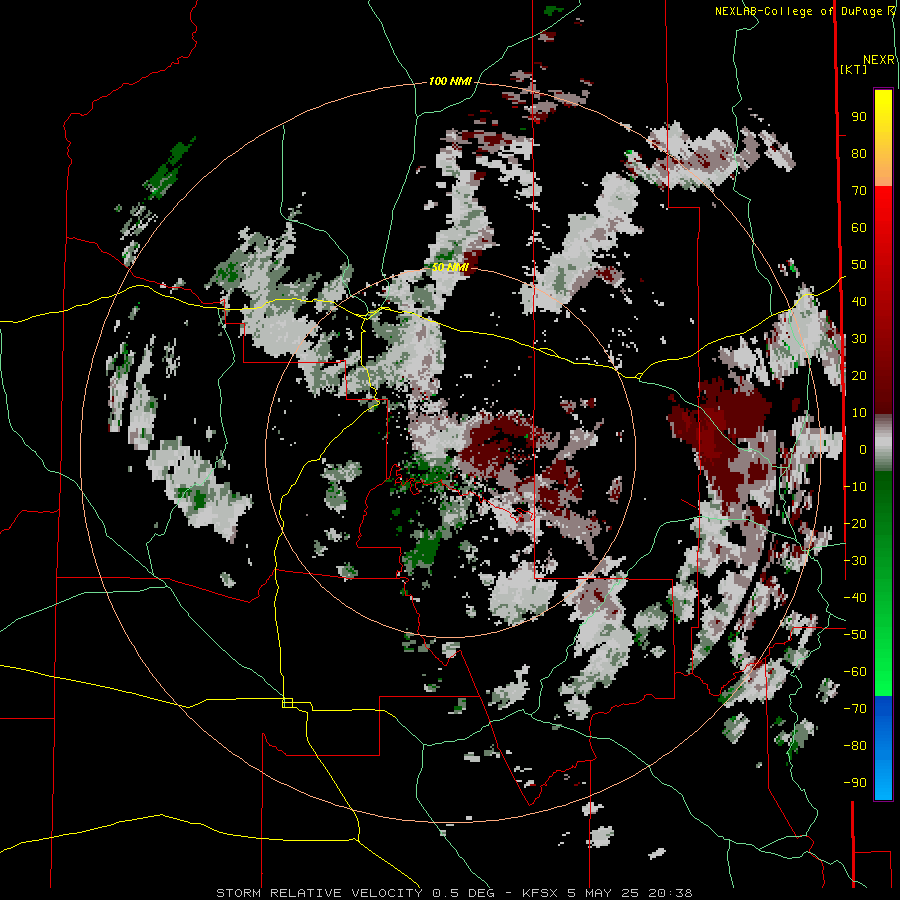Click the -30 knot scale label
Screen dimensions: 900x900
(855, 561)
